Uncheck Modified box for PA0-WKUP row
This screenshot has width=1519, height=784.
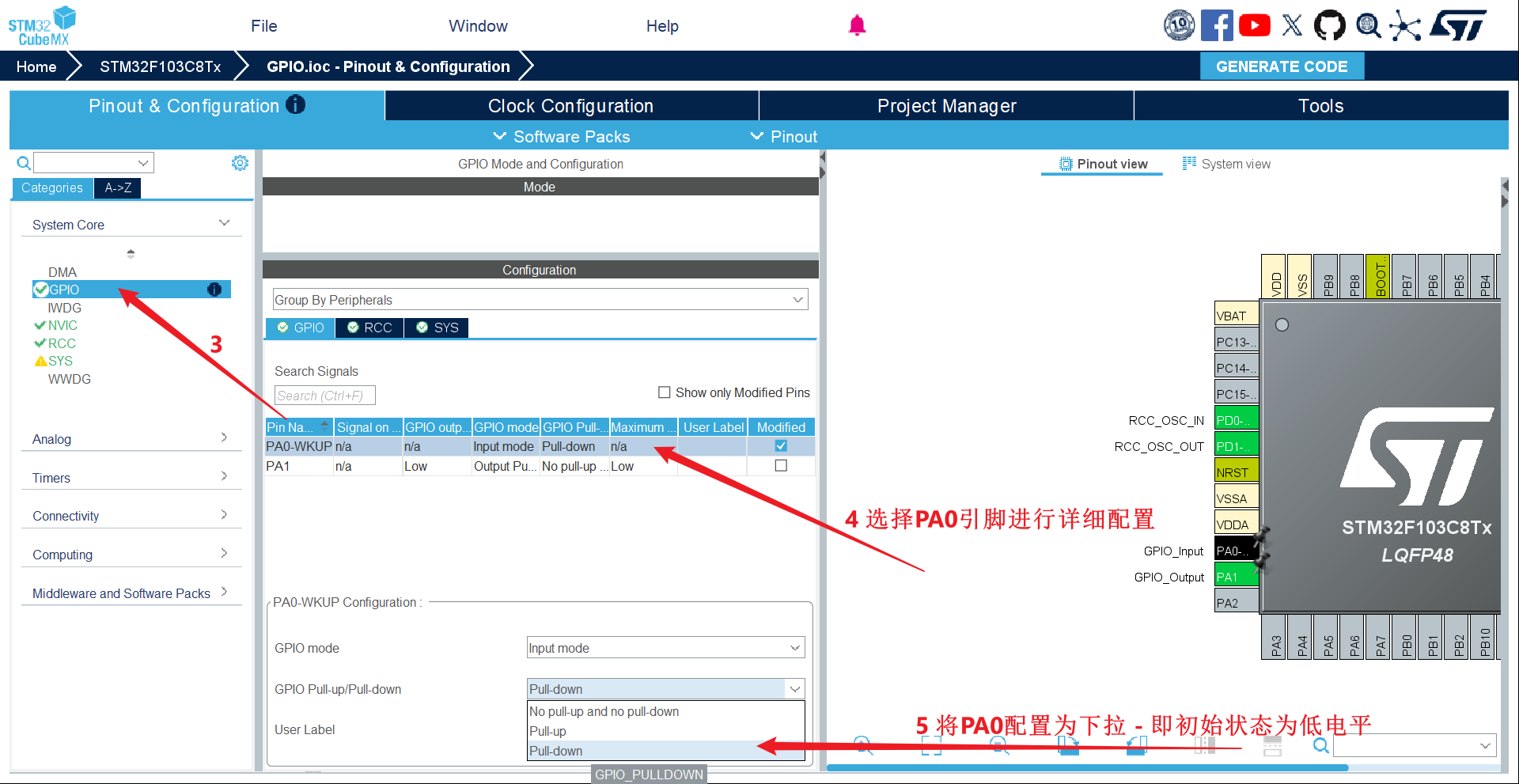click(781, 446)
